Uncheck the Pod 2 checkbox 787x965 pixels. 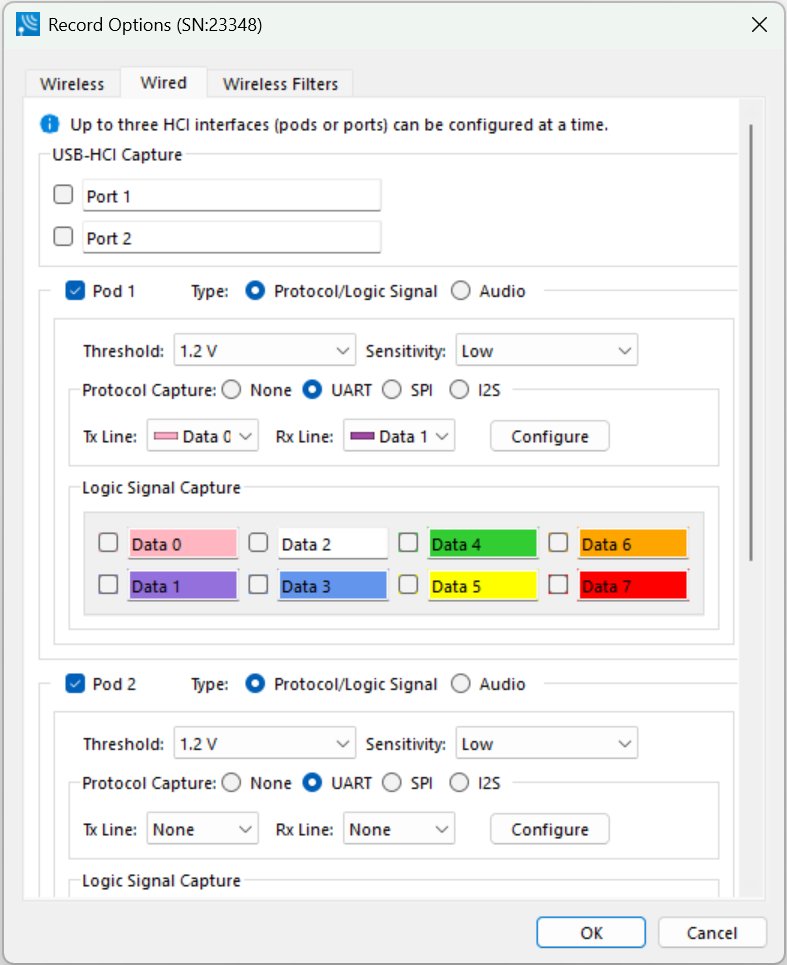click(75, 683)
